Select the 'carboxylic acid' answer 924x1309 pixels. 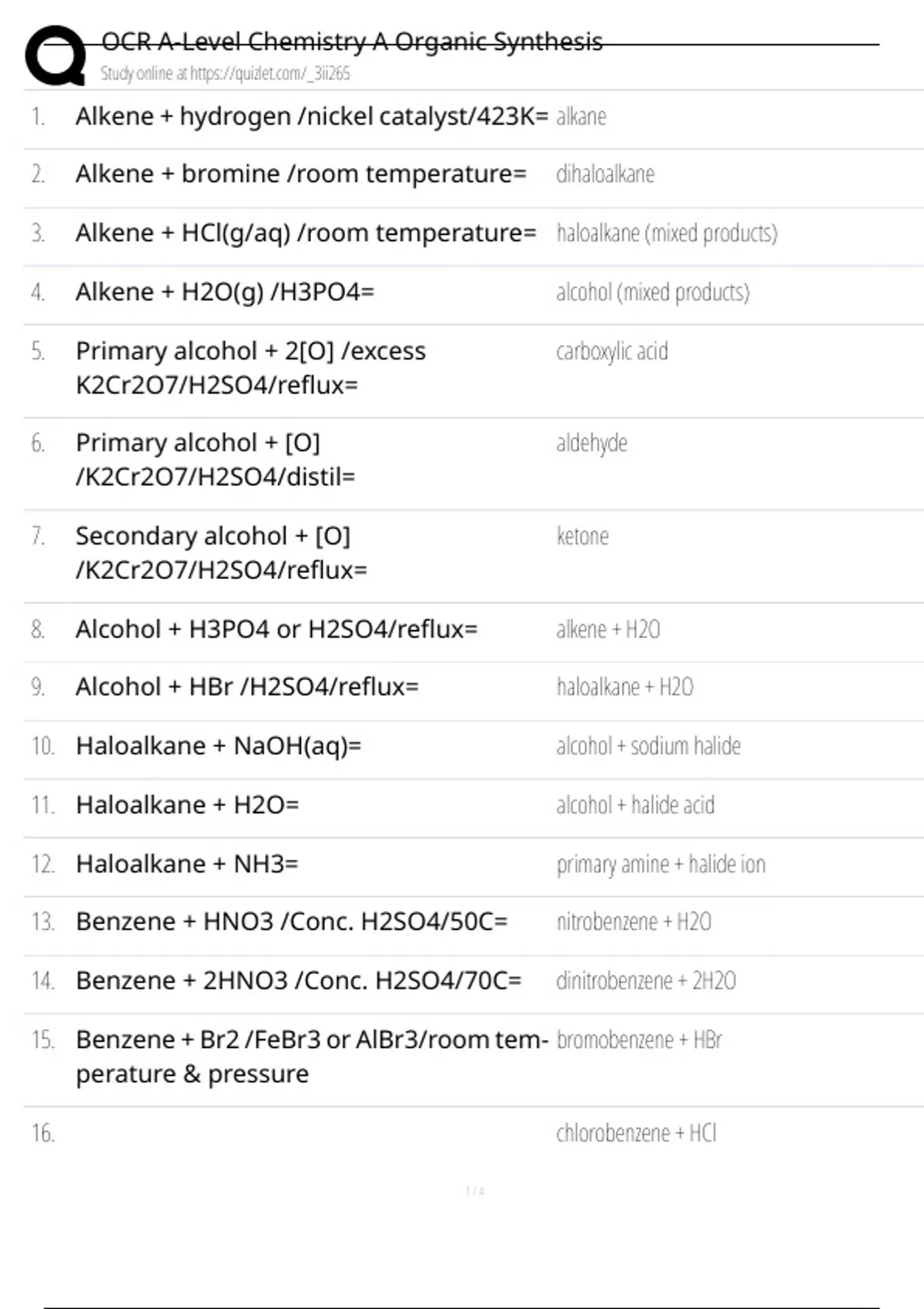click(612, 351)
